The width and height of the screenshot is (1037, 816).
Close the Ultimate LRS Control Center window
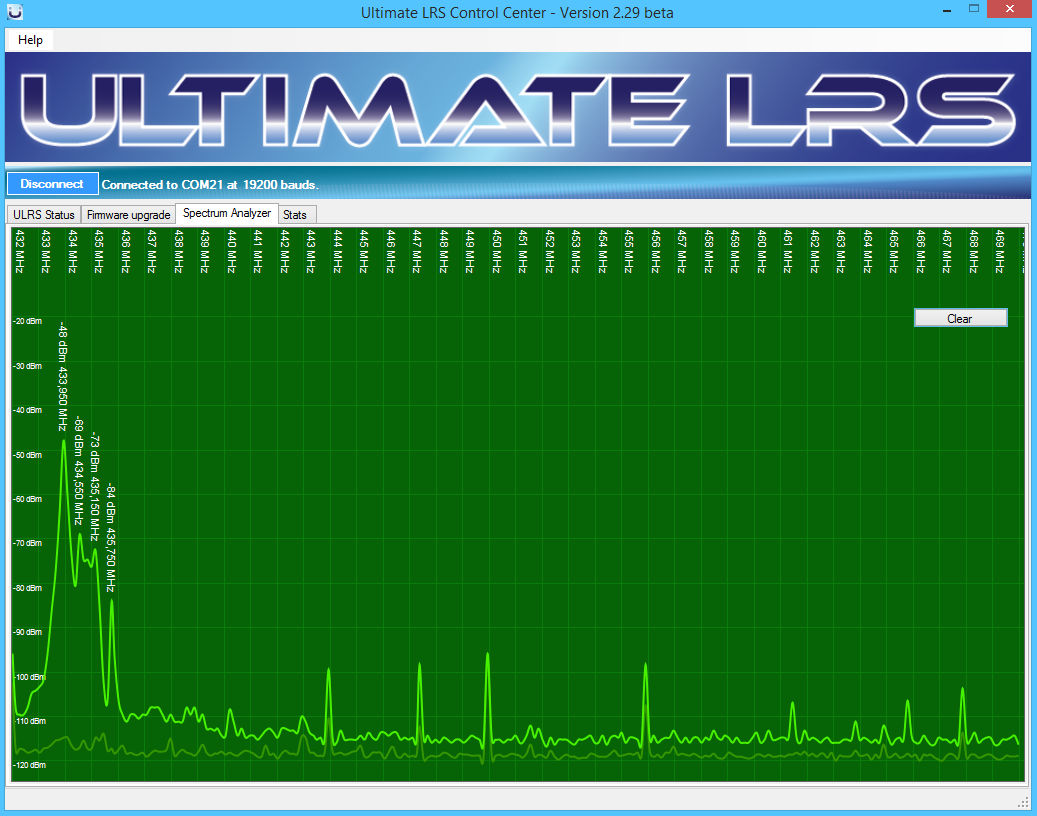(1010, 10)
